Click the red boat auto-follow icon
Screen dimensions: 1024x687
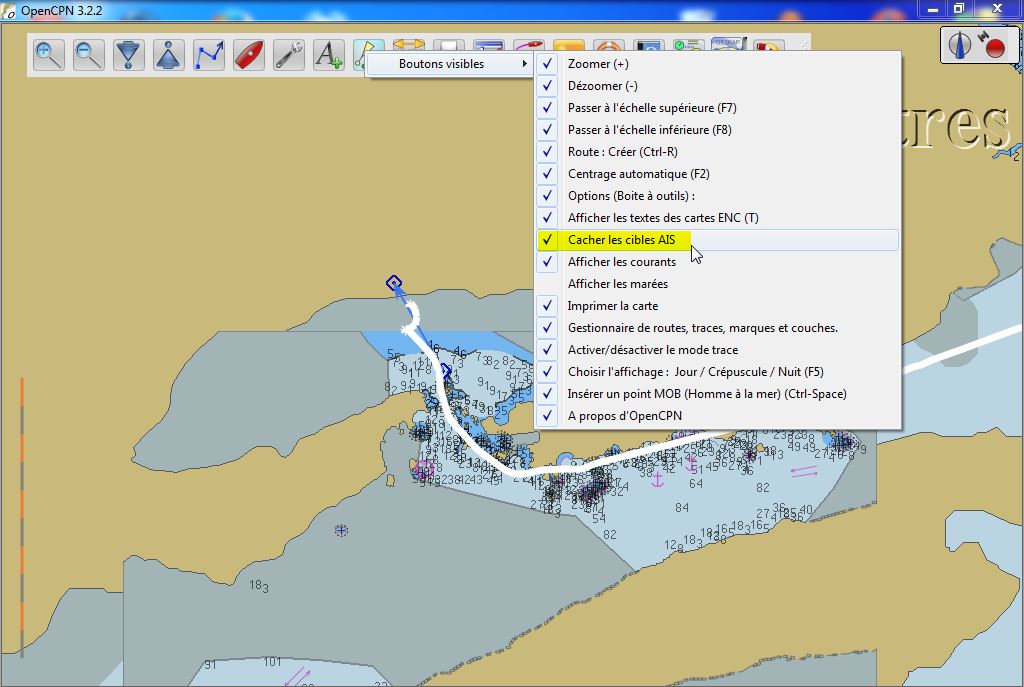(249, 55)
